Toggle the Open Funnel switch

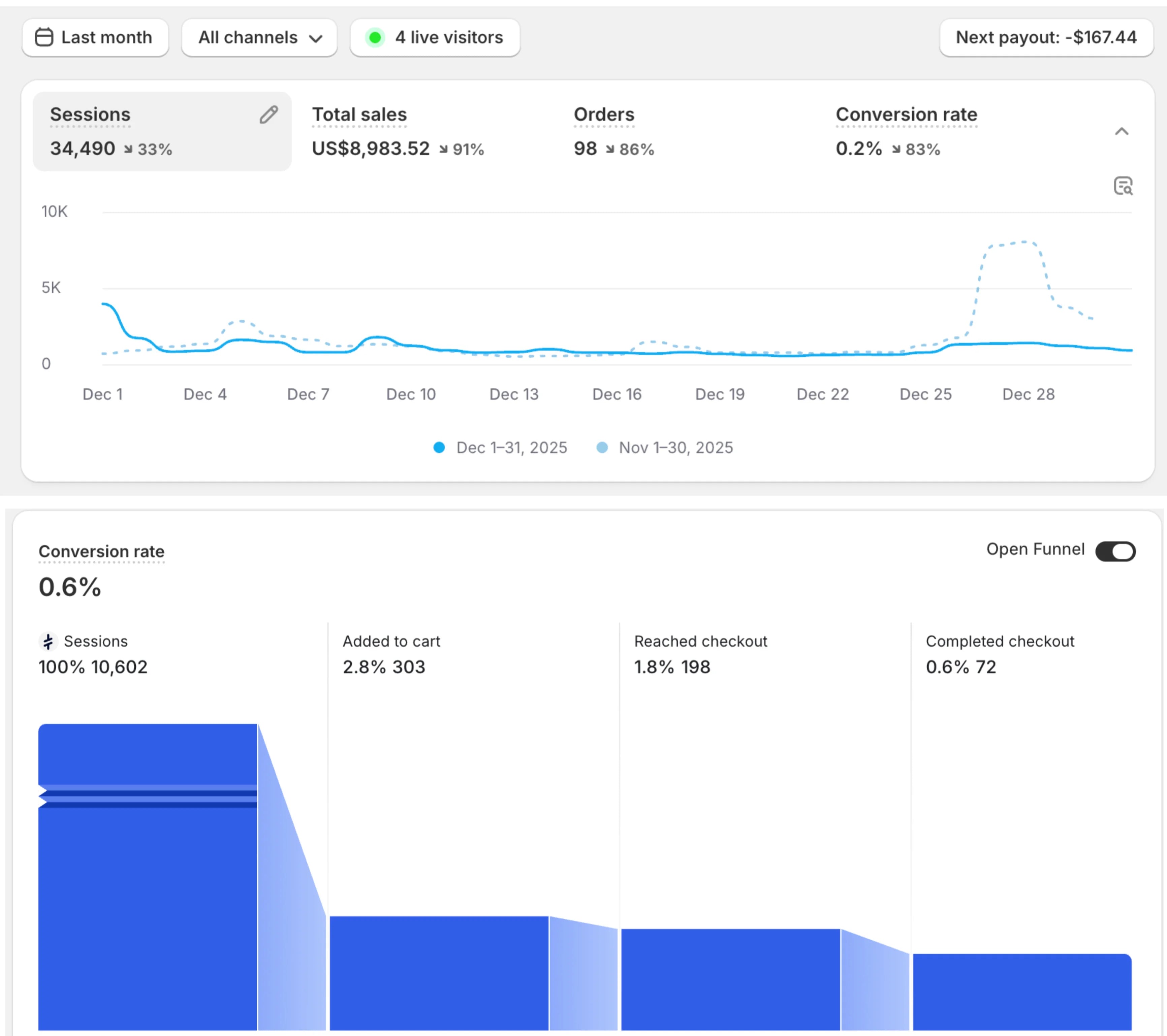pos(1115,551)
